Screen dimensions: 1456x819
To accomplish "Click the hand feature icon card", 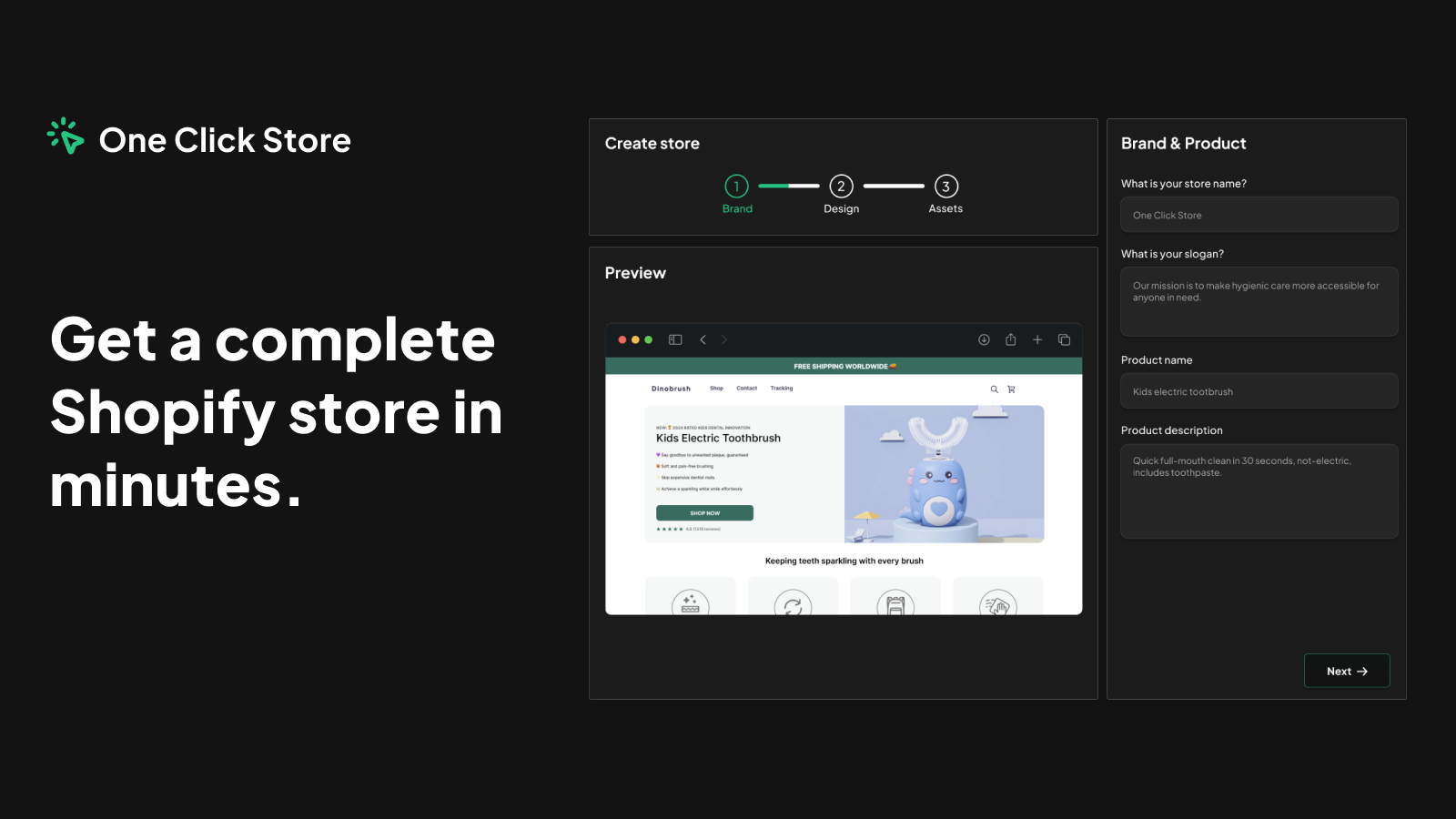I will tap(997, 597).
